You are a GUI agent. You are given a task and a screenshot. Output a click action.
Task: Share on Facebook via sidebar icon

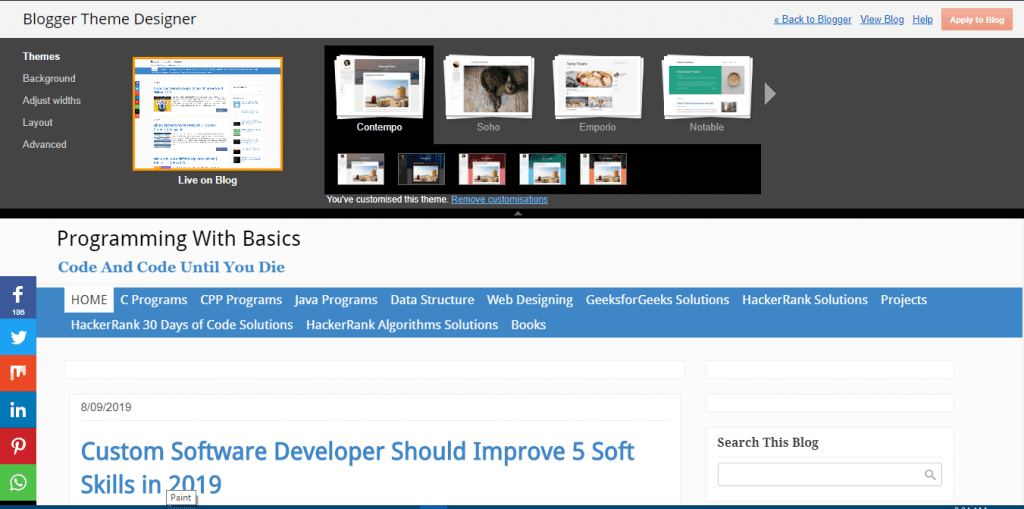tap(18, 297)
